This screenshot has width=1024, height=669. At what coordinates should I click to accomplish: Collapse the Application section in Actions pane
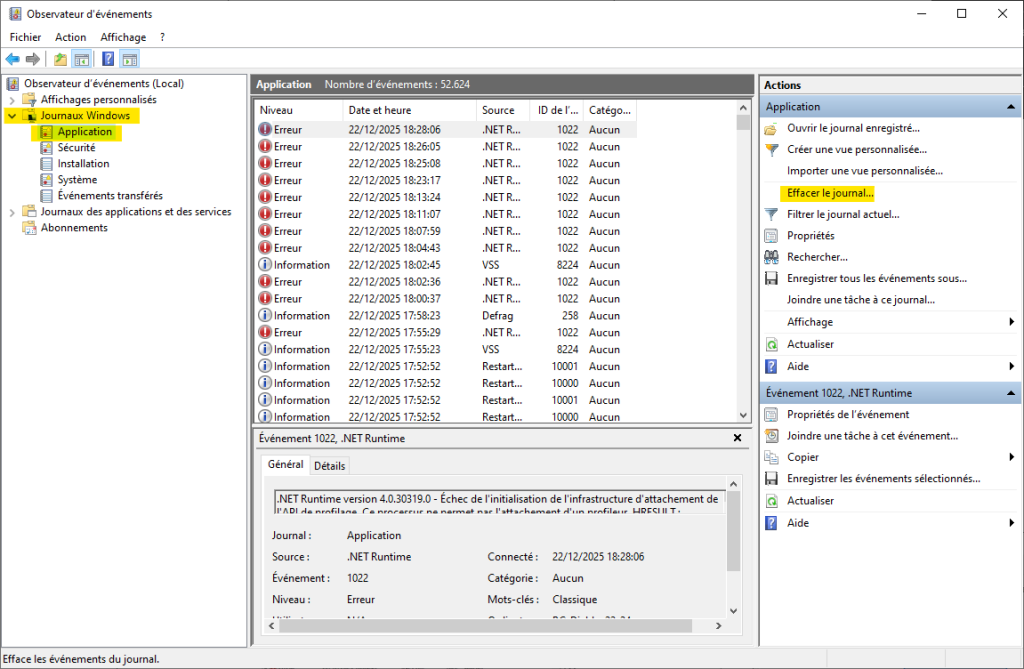pos(1011,107)
